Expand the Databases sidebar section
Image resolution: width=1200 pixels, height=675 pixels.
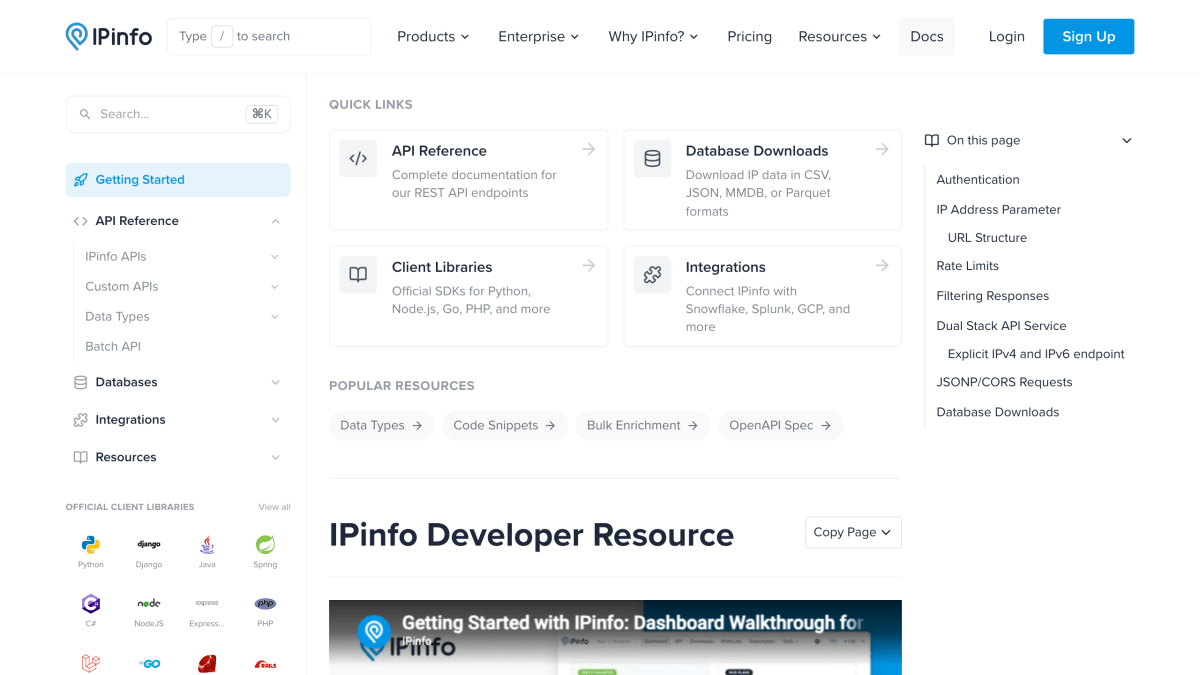coord(275,382)
